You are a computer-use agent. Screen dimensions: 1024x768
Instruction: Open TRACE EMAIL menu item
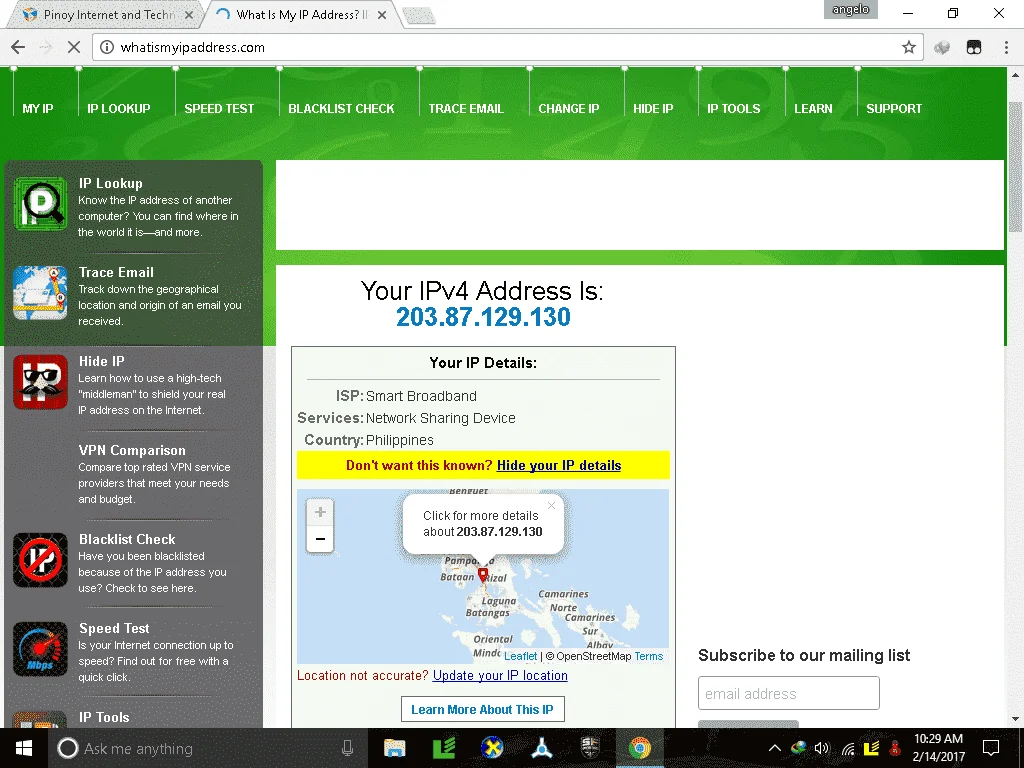[466, 108]
